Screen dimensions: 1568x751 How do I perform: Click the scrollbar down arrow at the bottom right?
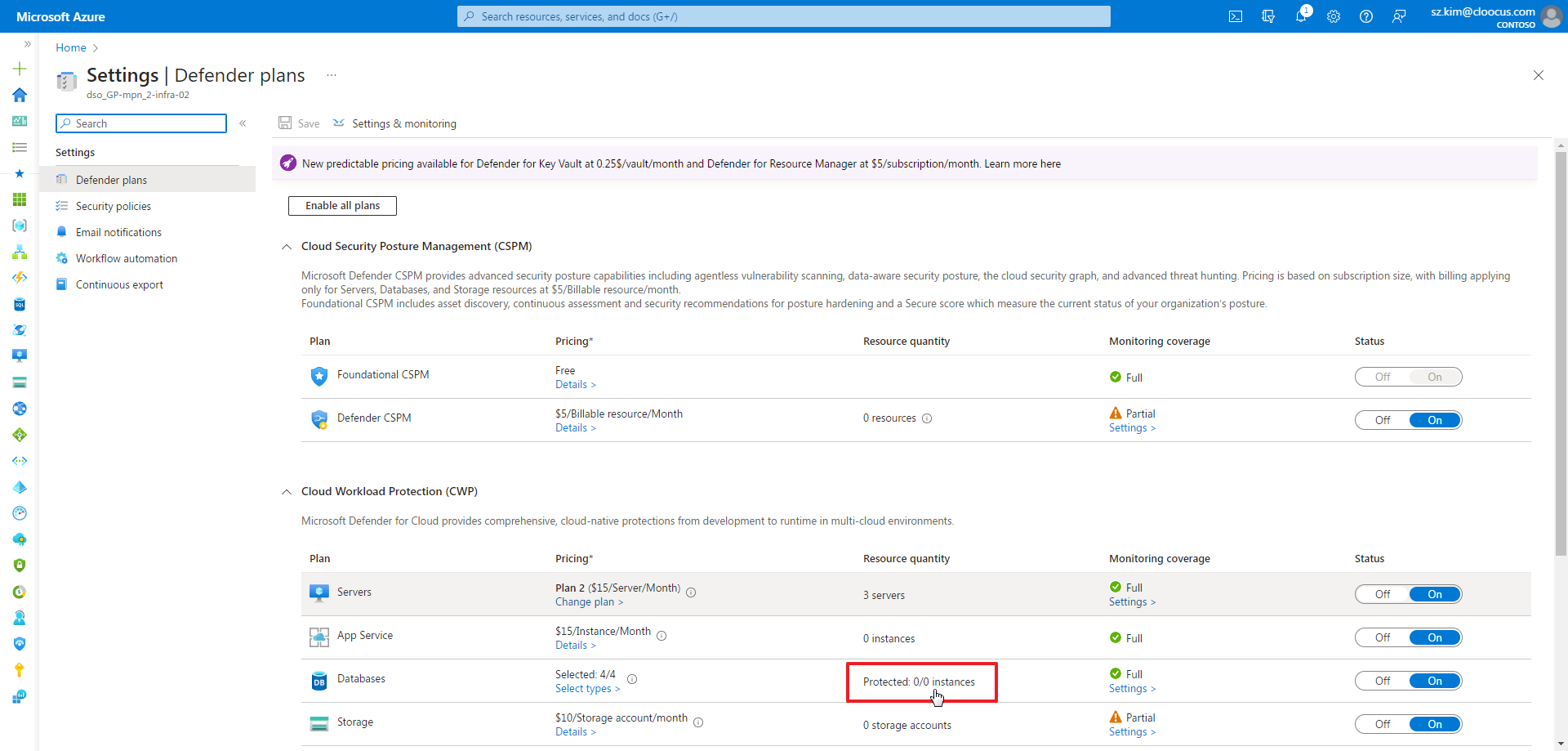pos(1561,744)
